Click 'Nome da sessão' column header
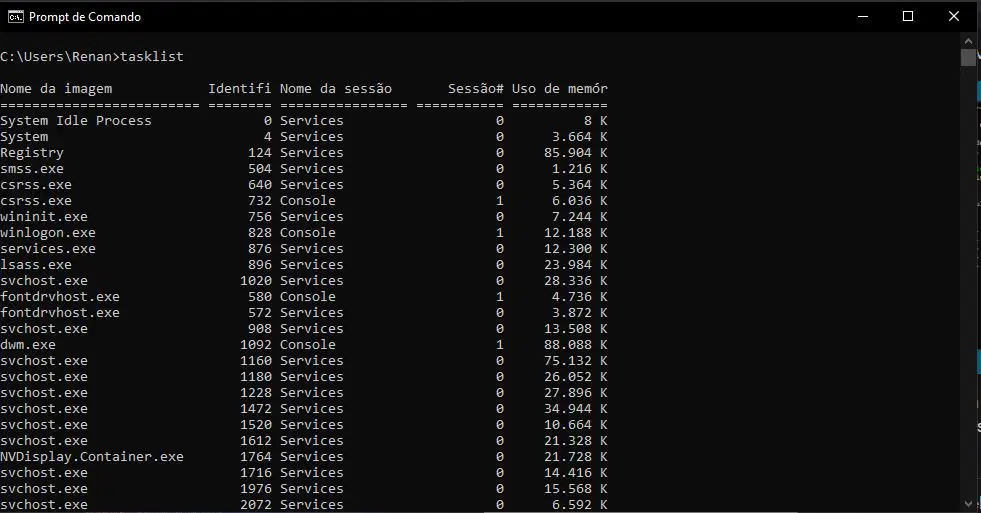Image resolution: width=981 pixels, height=513 pixels. pos(336,89)
